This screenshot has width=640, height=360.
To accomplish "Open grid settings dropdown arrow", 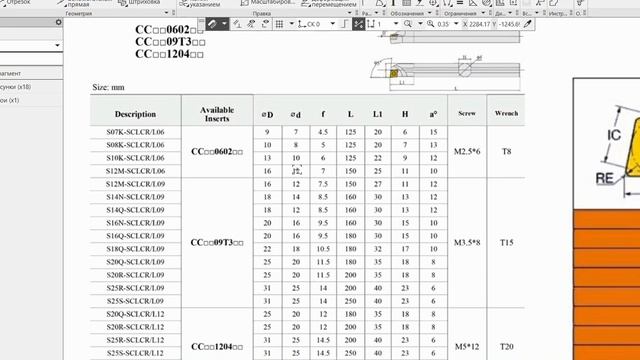I will click(291, 24).
